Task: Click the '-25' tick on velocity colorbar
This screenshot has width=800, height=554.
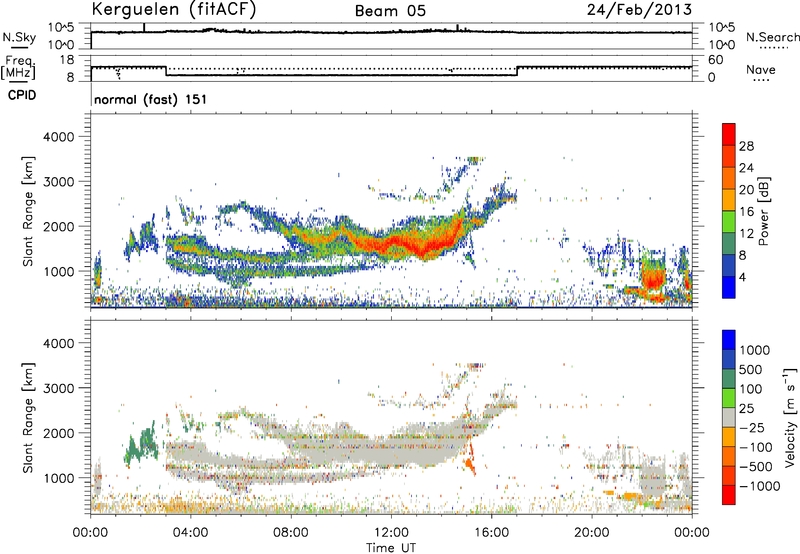Action: pyautogui.click(x=753, y=428)
